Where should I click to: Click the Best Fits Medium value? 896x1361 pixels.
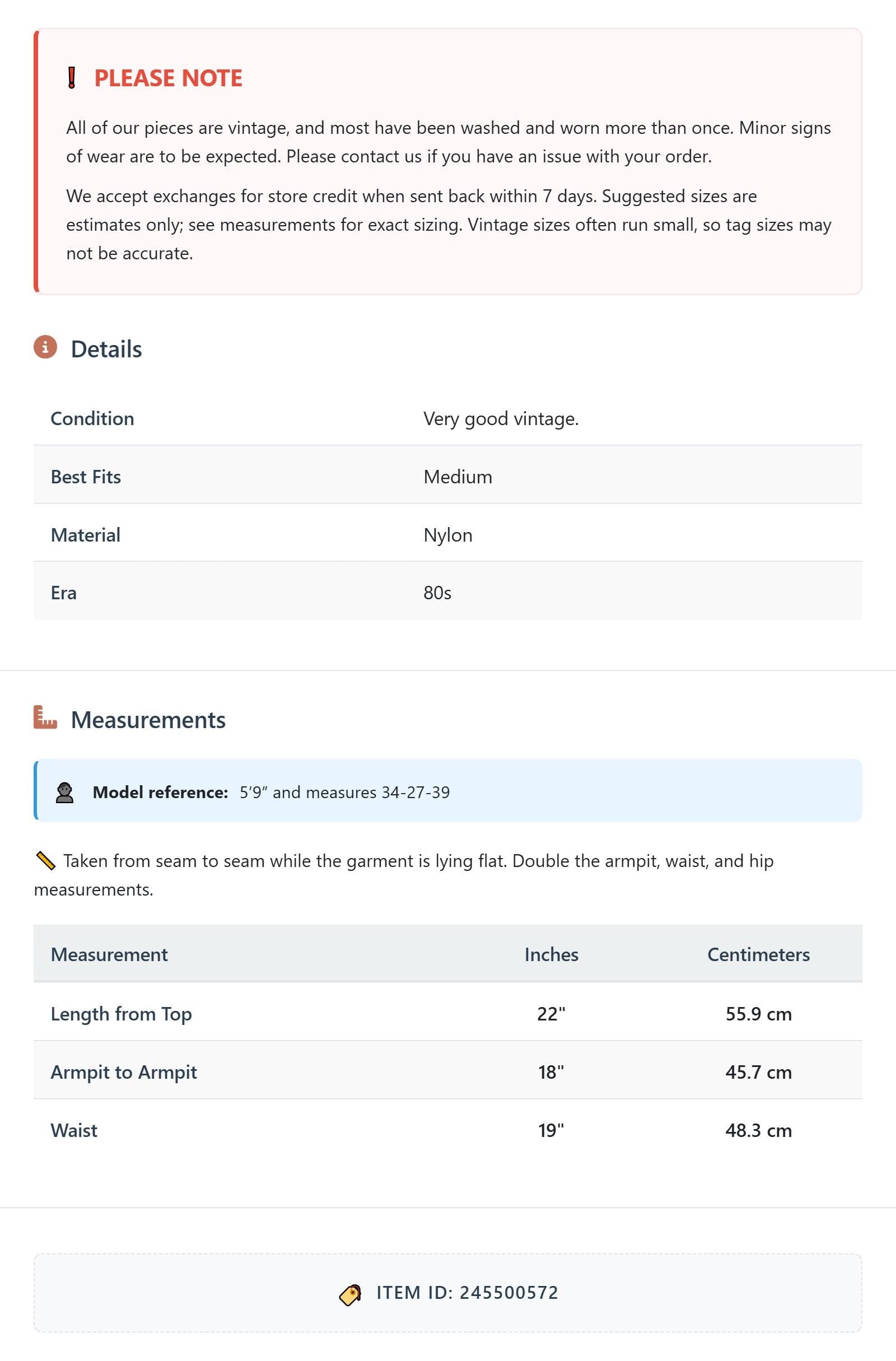458,477
